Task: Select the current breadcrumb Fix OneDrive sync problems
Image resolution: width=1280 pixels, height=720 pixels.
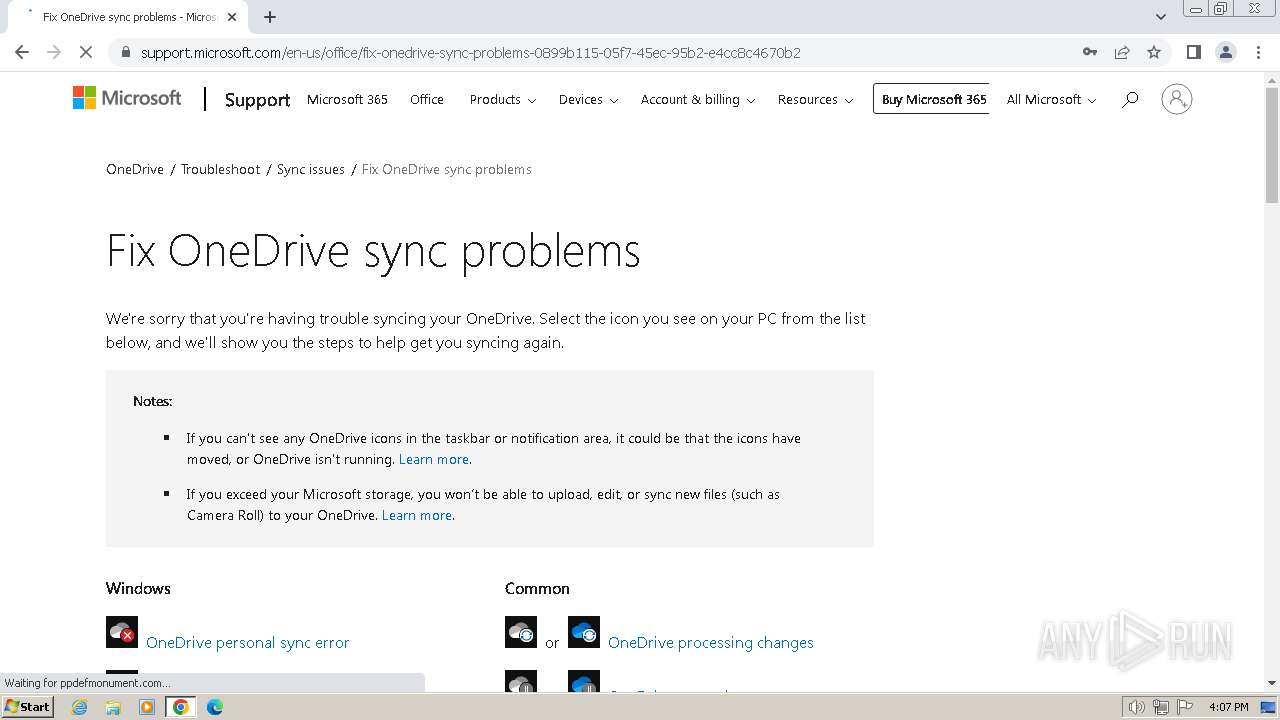Action: [446, 169]
